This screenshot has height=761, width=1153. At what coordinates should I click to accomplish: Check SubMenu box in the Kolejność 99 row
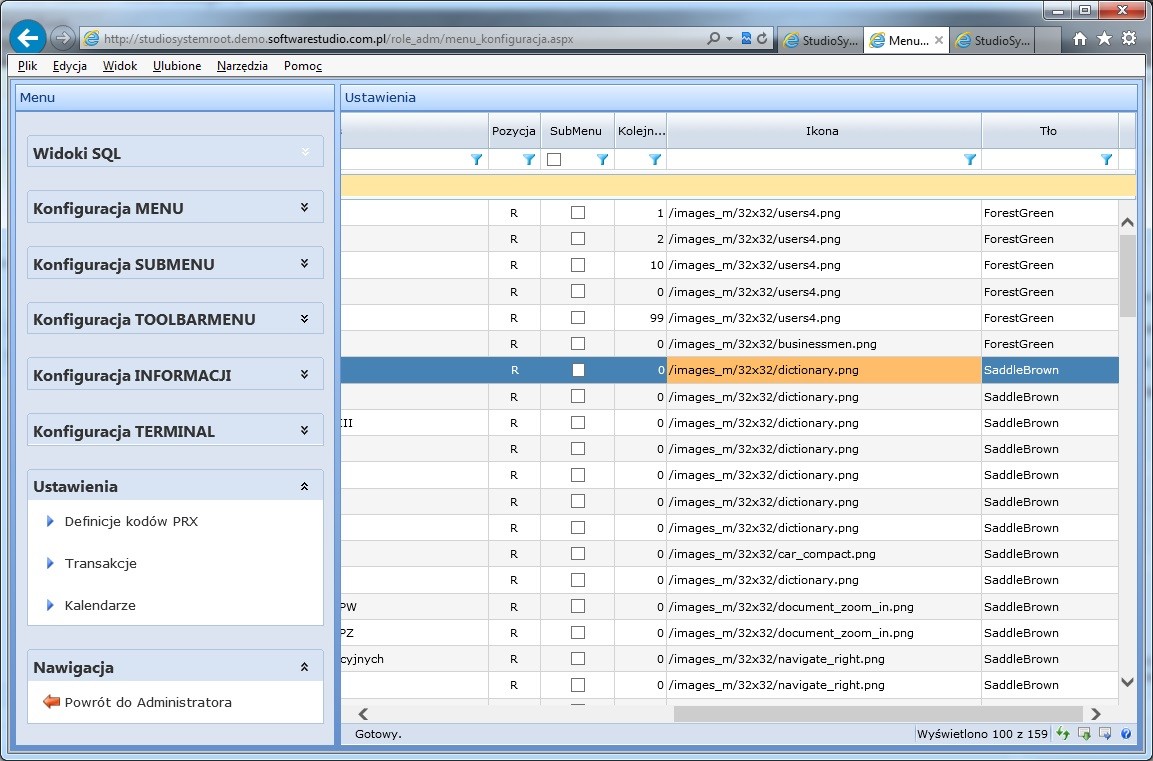[x=578, y=318]
